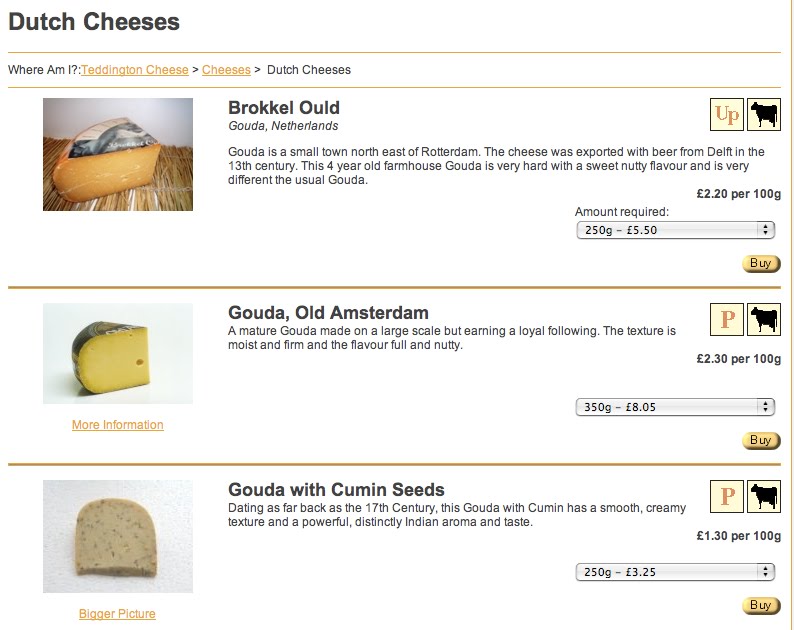Click the 'P' pasteurised icon for Old Amsterdam

727,320
